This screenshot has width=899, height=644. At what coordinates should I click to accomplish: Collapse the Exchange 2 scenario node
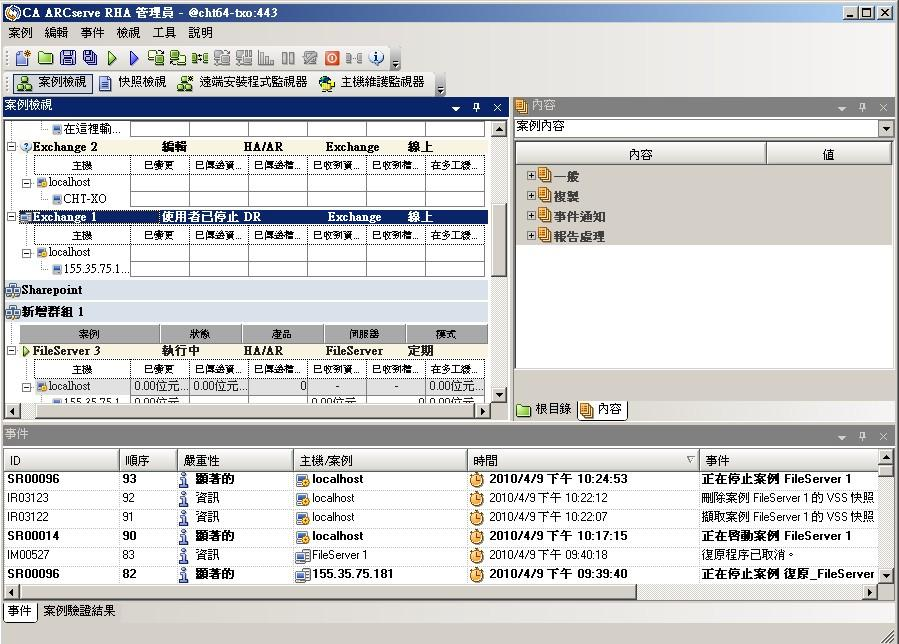tap(12, 147)
